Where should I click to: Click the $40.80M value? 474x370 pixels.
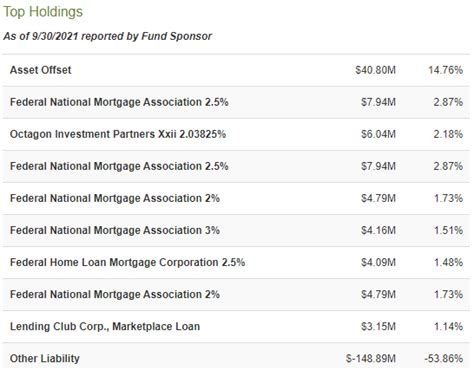375,70
